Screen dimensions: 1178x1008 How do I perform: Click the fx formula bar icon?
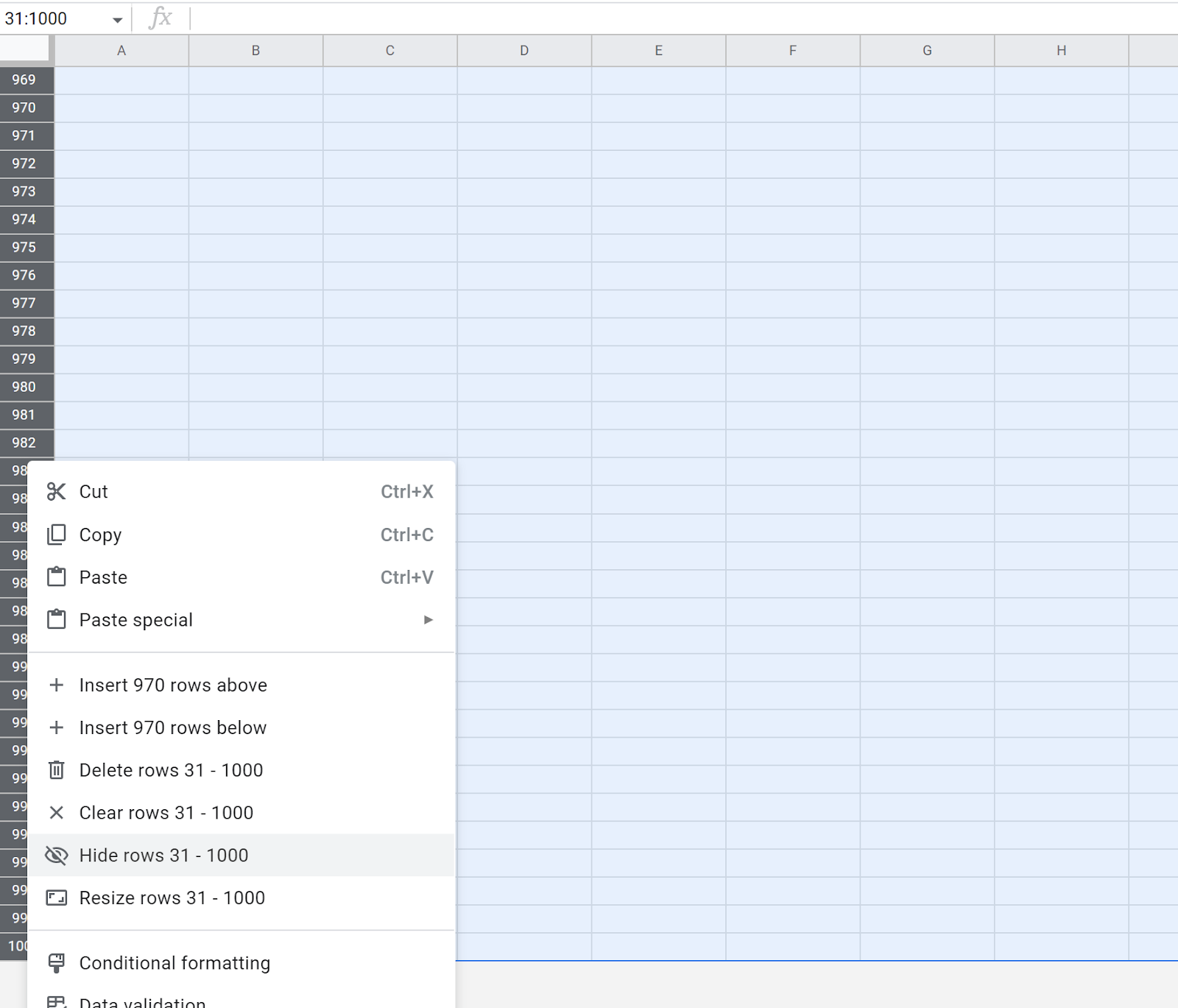click(x=162, y=18)
